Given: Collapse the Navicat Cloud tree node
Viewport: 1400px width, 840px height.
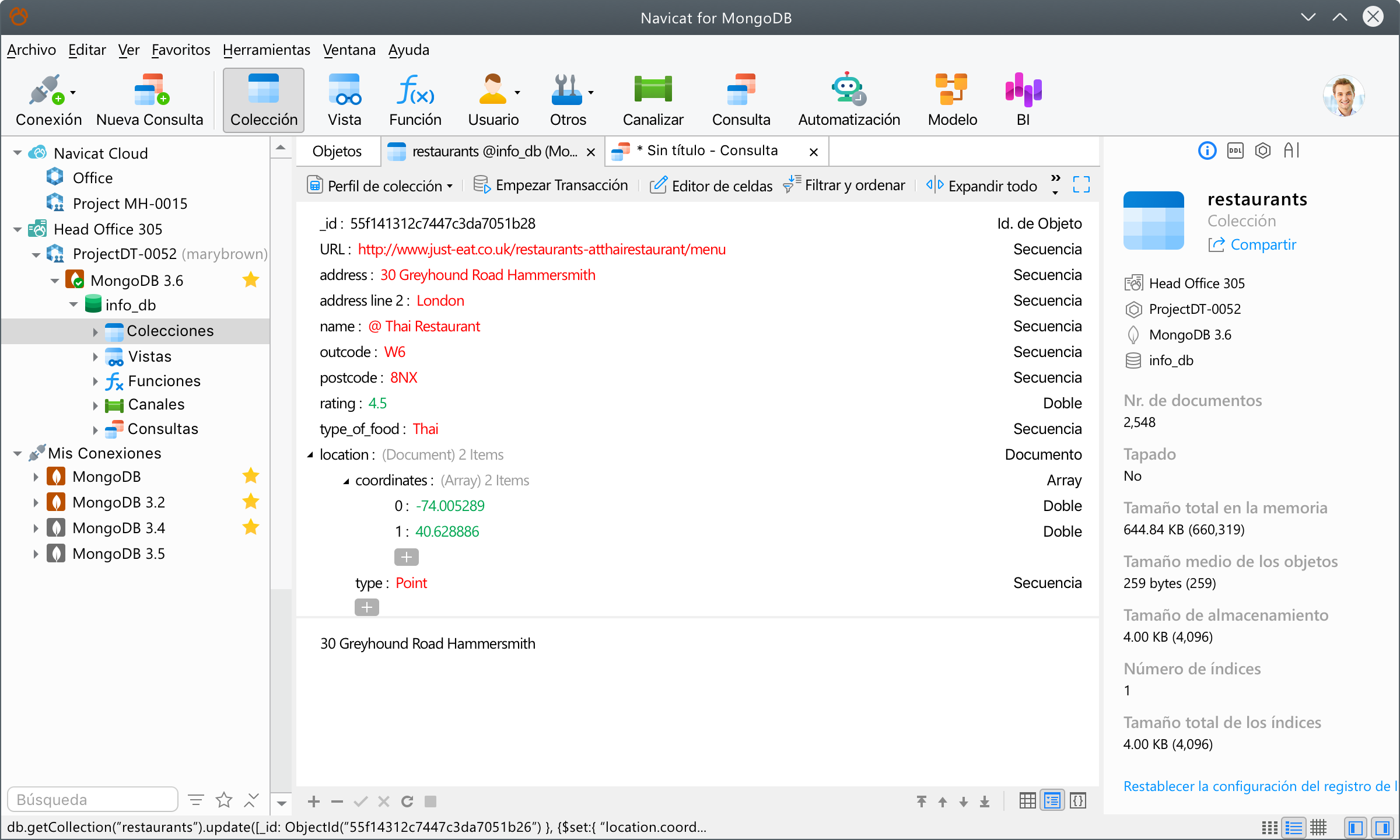Looking at the screenshot, I should [17, 153].
